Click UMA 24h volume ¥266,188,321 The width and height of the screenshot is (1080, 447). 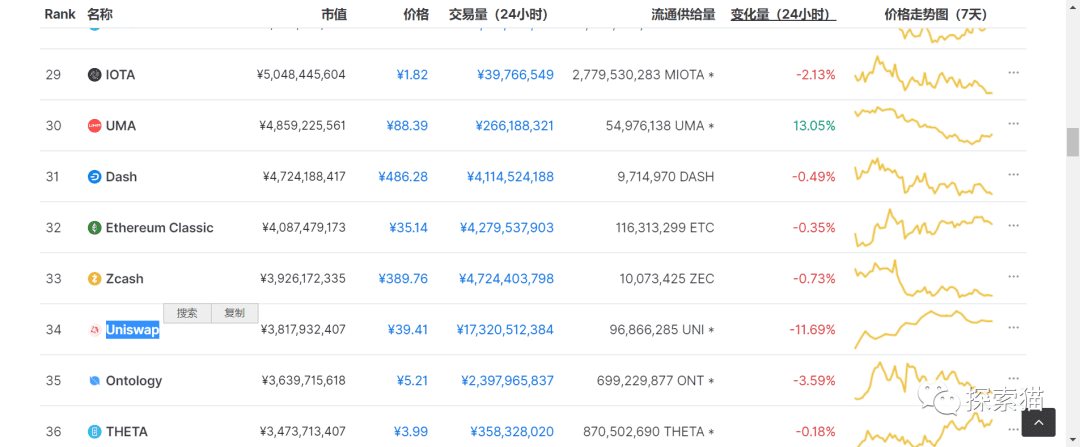pyautogui.click(x=515, y=126)
